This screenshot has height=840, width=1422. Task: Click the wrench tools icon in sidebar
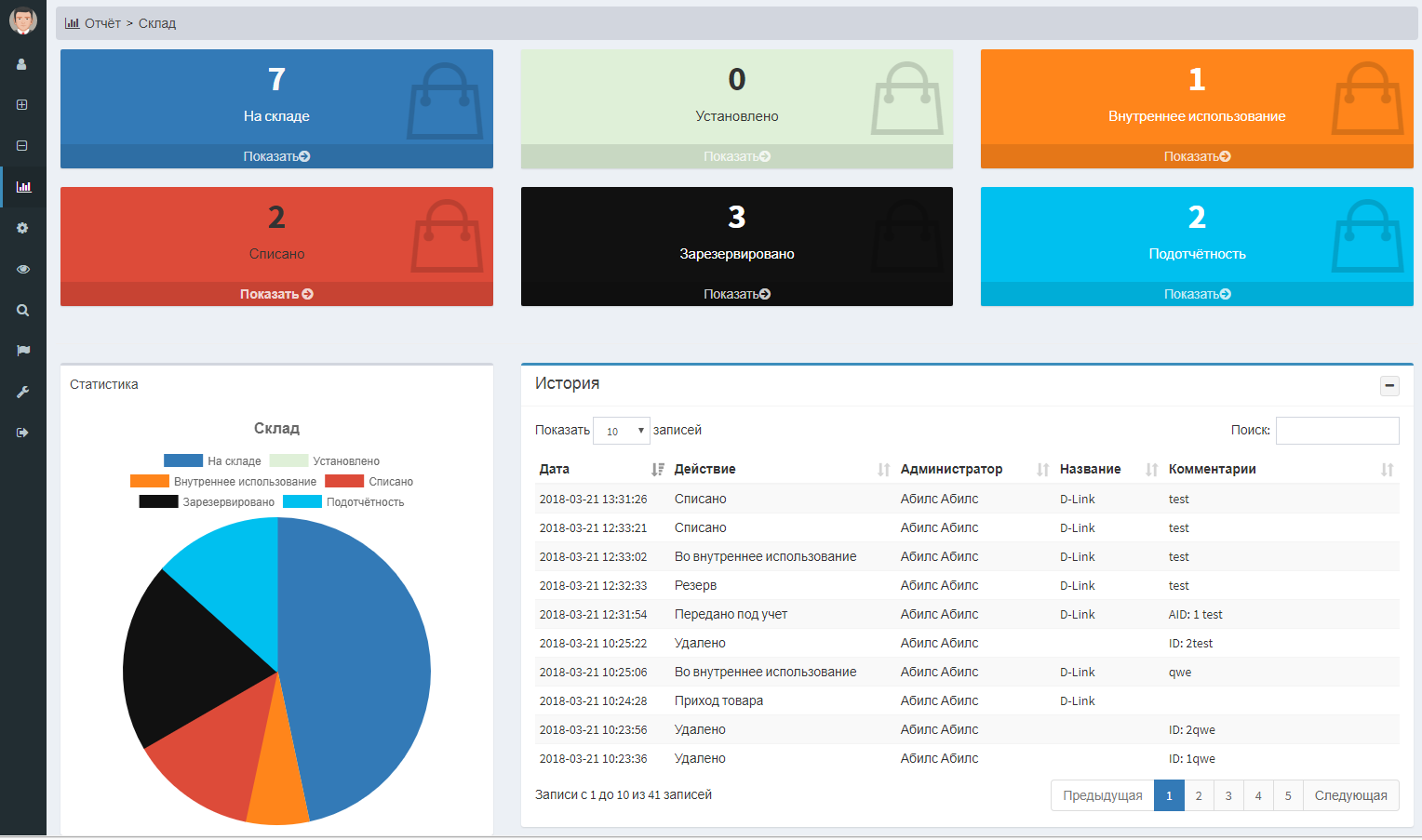point(22,392)
